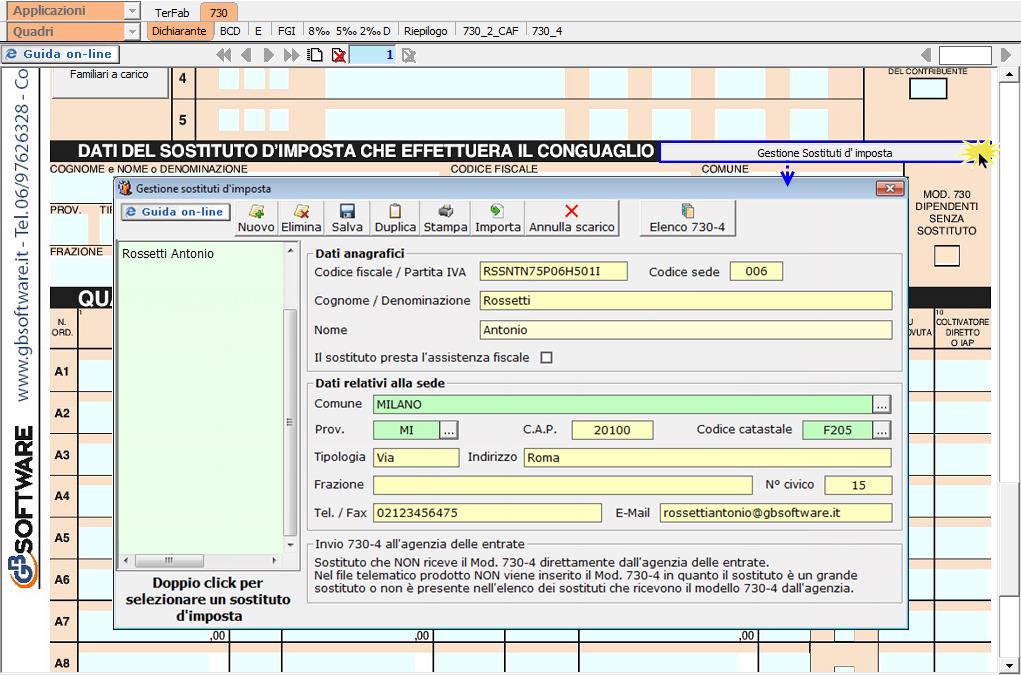Jump to last record arrow
Viewport: 1021px width, 675px height.
[x=291, y=55]
